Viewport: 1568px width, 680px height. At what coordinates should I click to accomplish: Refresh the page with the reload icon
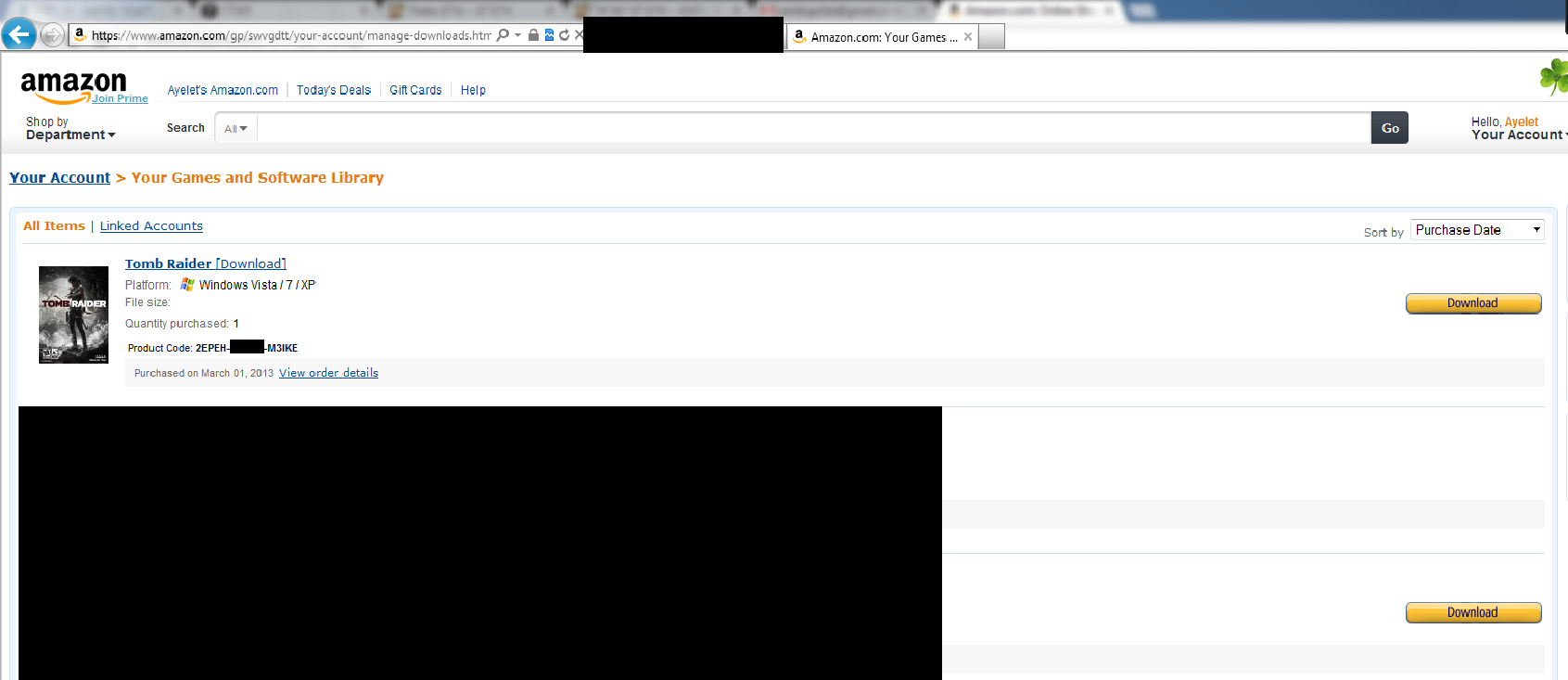coord(564,35)
